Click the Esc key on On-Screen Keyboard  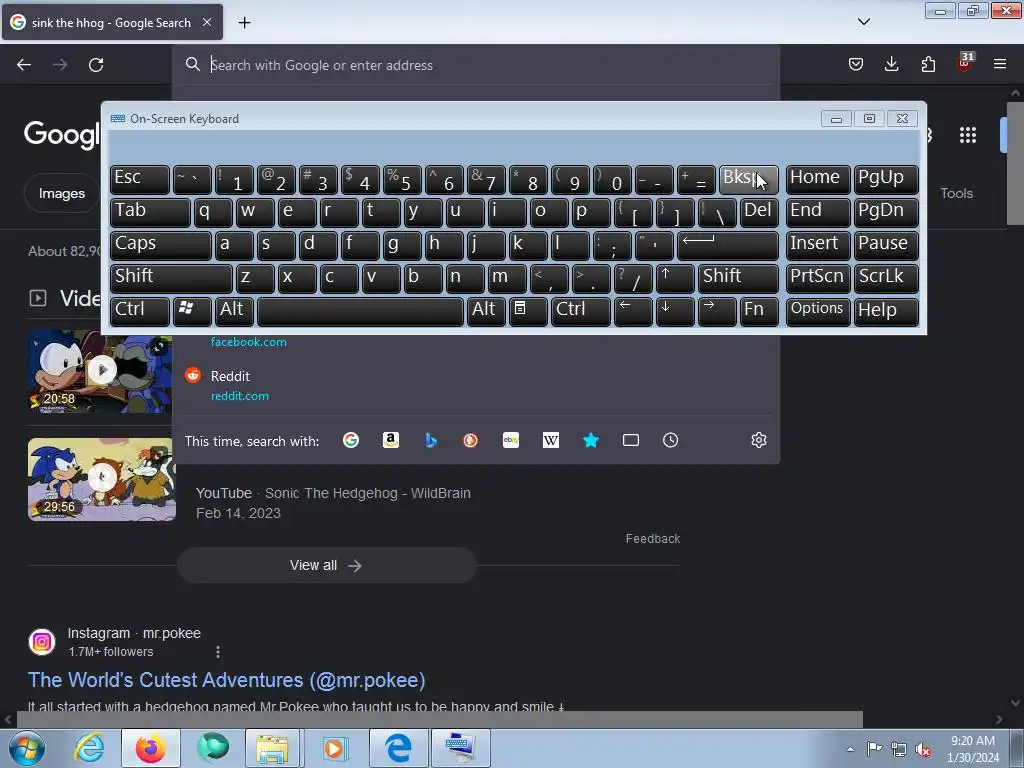[x=140, y=180]
